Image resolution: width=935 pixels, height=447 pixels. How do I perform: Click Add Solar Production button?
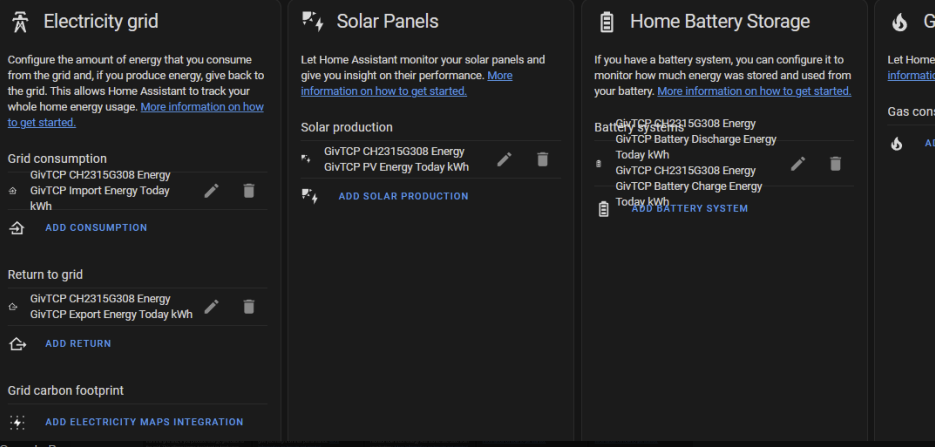(x=403, y=196)
